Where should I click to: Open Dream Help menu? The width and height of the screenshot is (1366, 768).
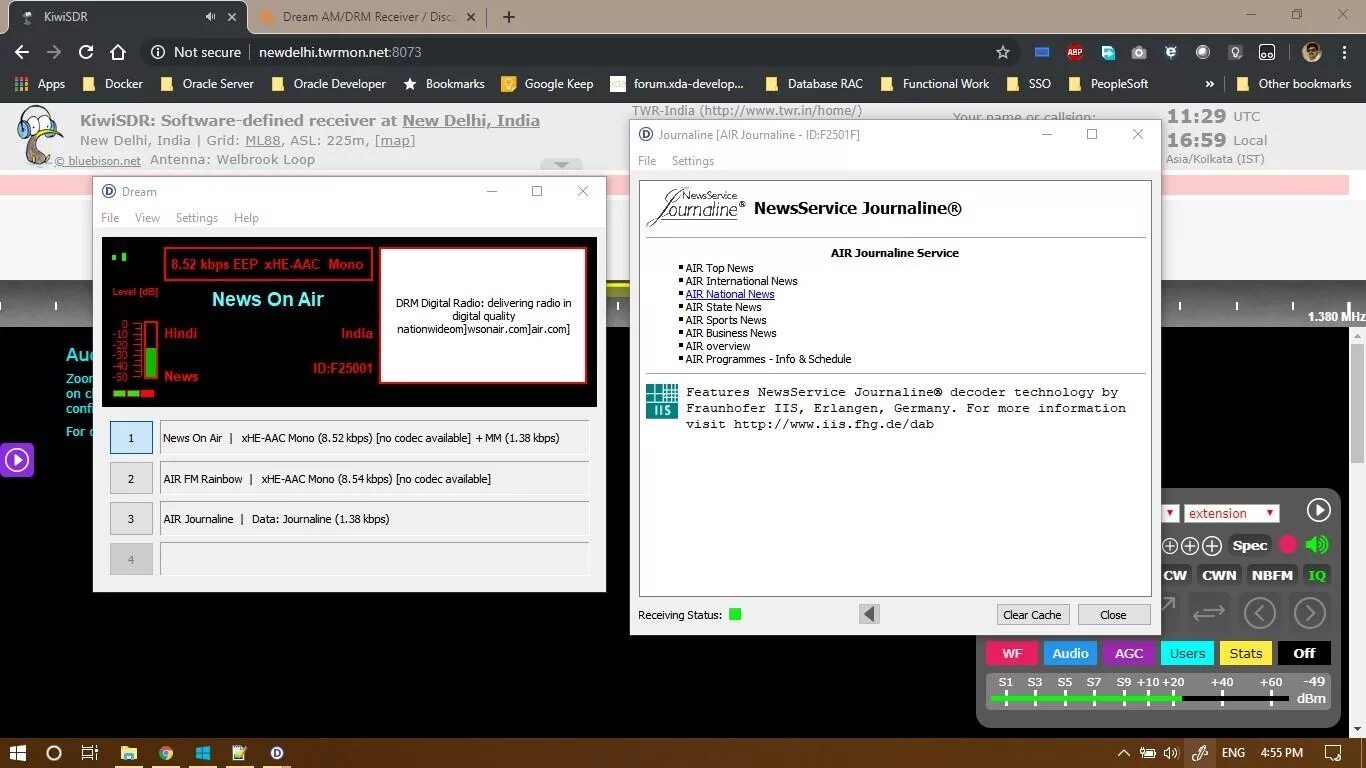click(x=246, y=218)
